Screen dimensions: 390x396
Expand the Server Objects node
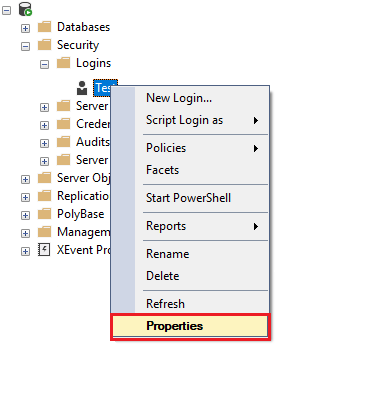[x=25, y=179]
